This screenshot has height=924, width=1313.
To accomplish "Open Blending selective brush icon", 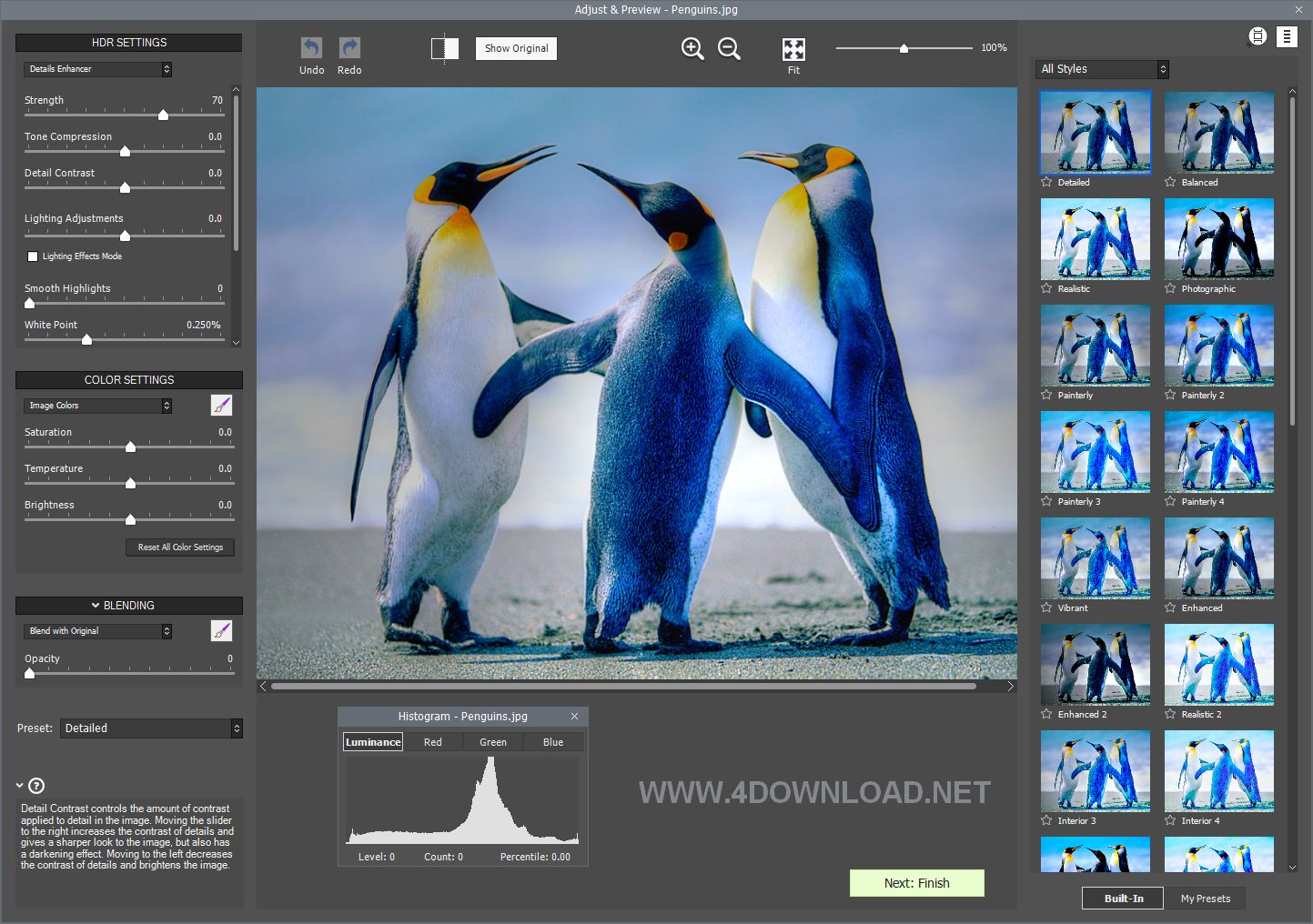I will [x=221, y=630].
